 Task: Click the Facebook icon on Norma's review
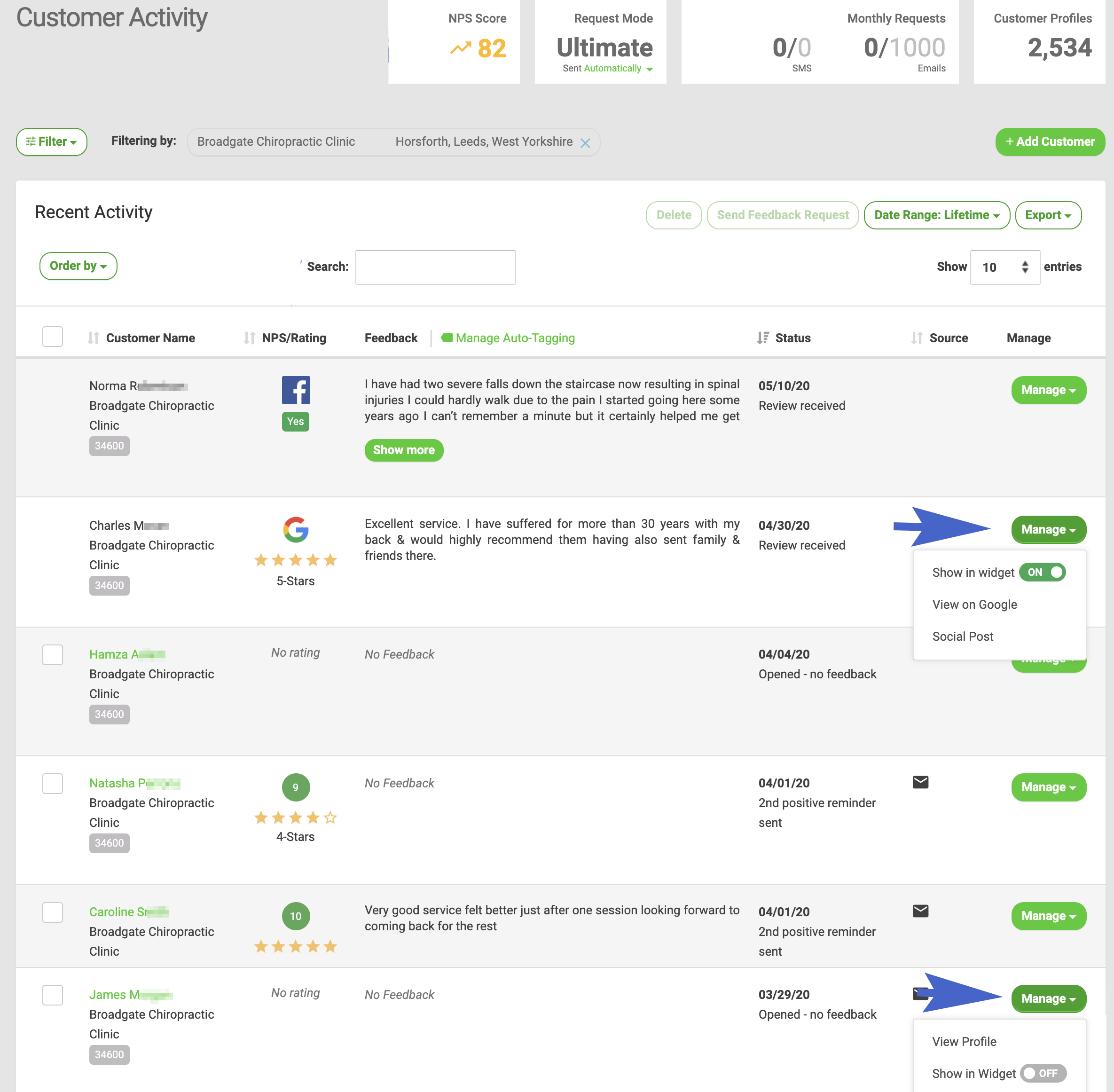[x=296, y=390]
